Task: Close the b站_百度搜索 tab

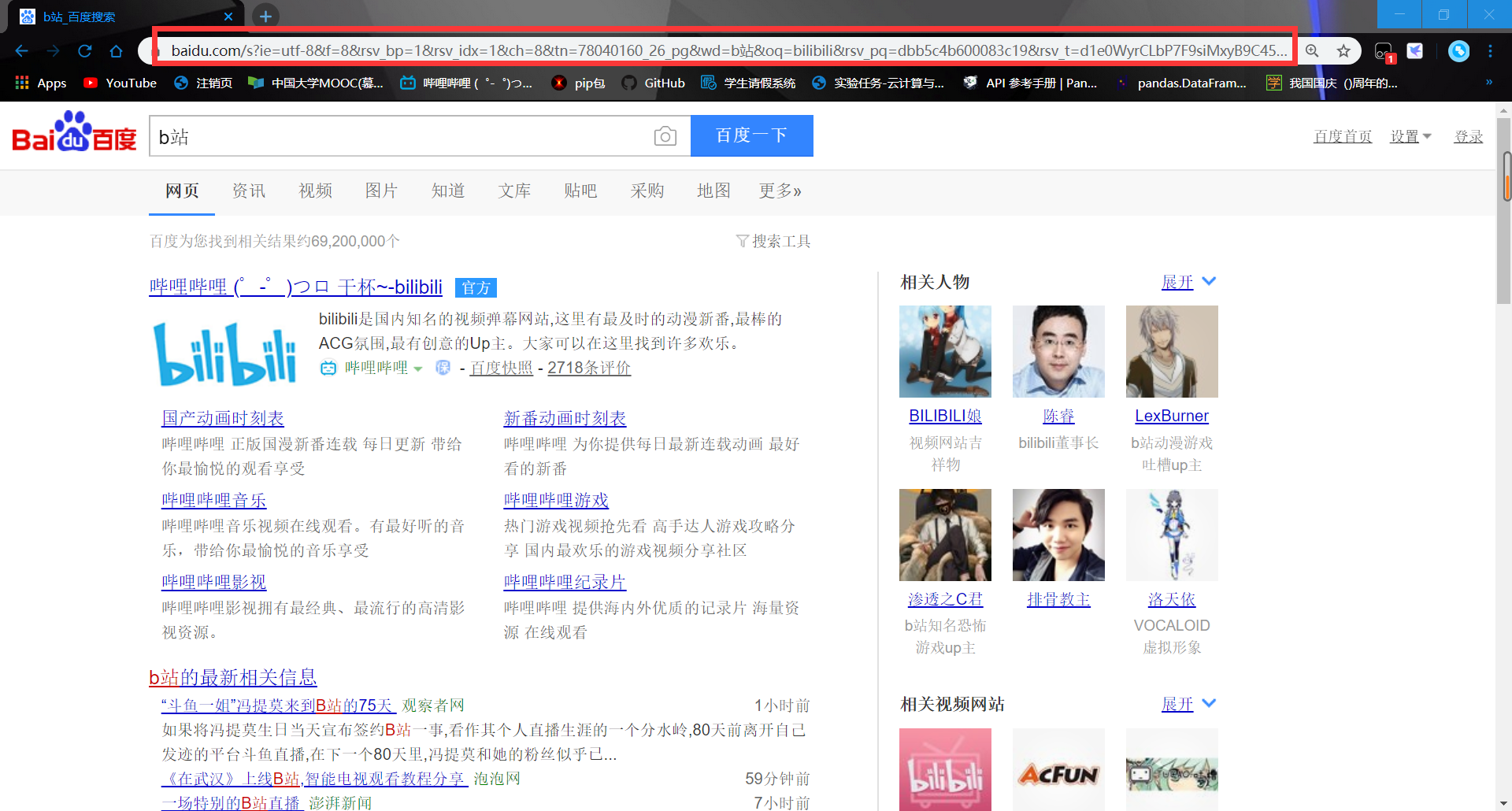Action: tap(228, 17)
